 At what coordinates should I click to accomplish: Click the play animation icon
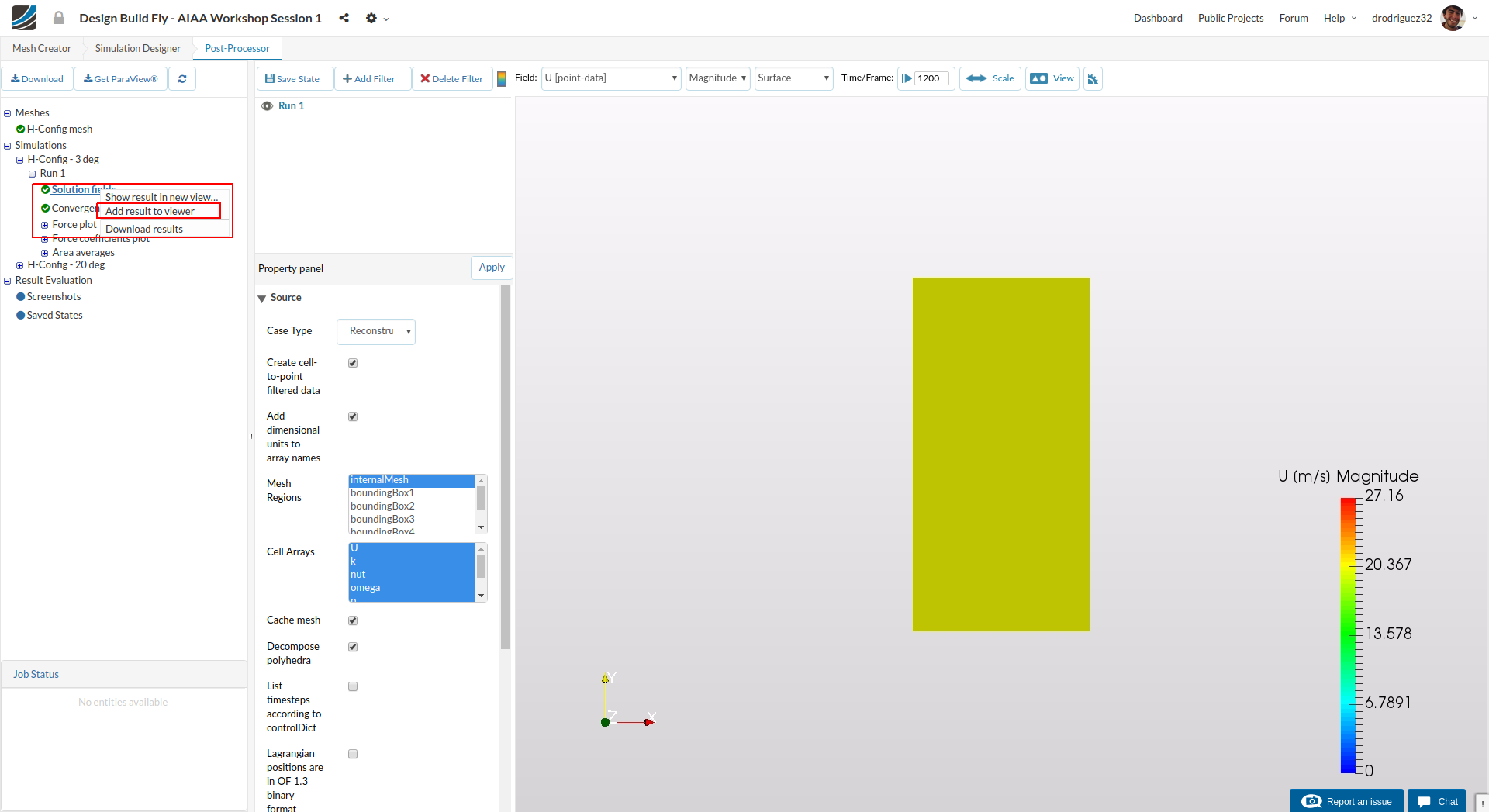906,78
